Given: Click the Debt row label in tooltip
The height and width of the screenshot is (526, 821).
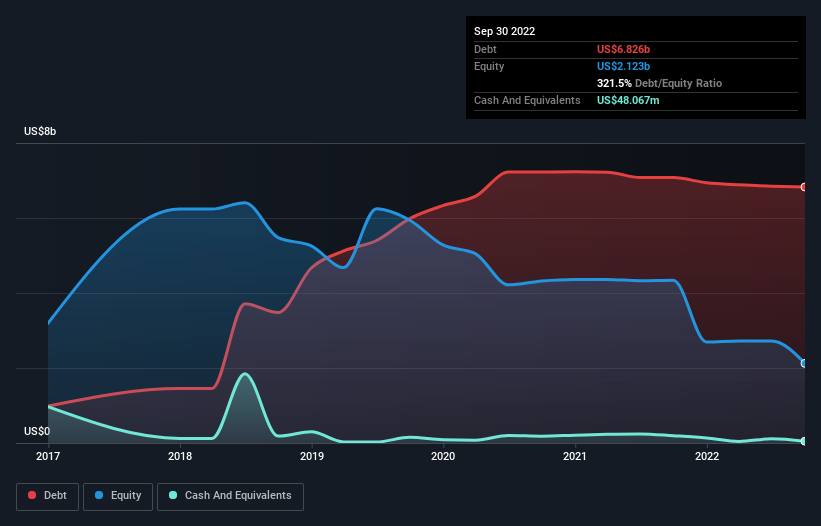Looking at the screenshot, I should 485,49.
